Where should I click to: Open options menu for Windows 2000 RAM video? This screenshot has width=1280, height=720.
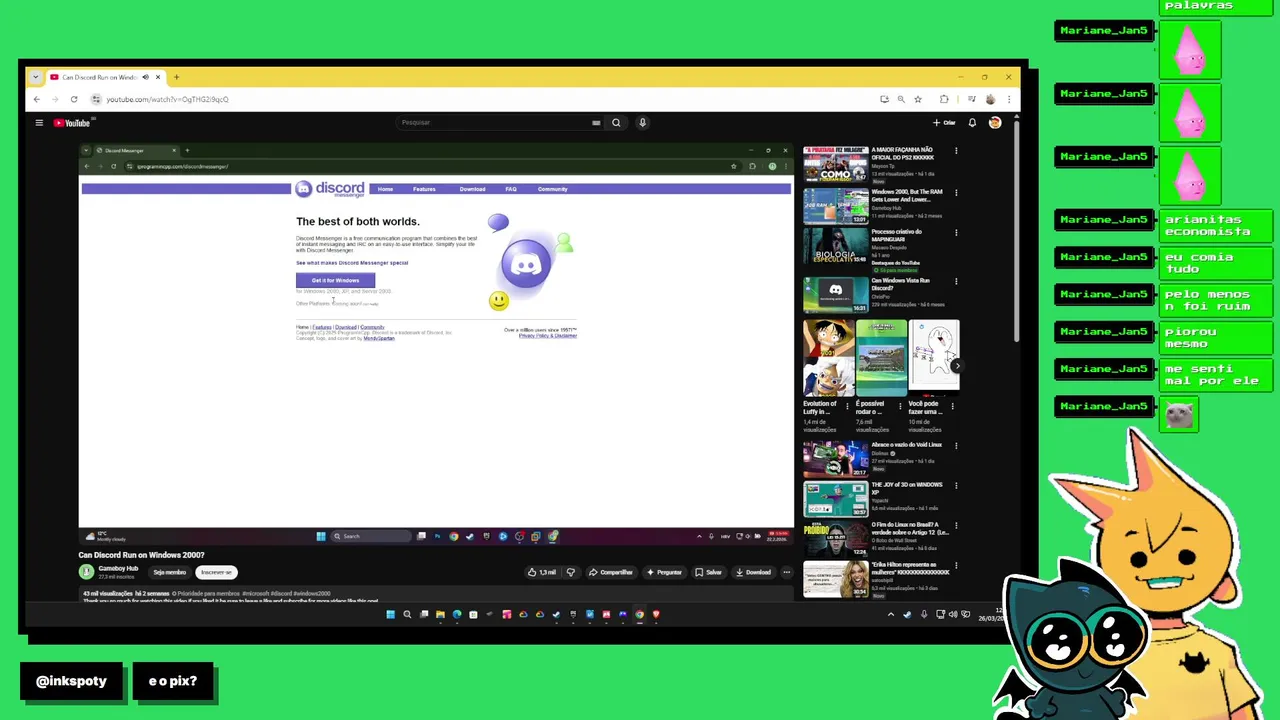[x=956, y=192]
